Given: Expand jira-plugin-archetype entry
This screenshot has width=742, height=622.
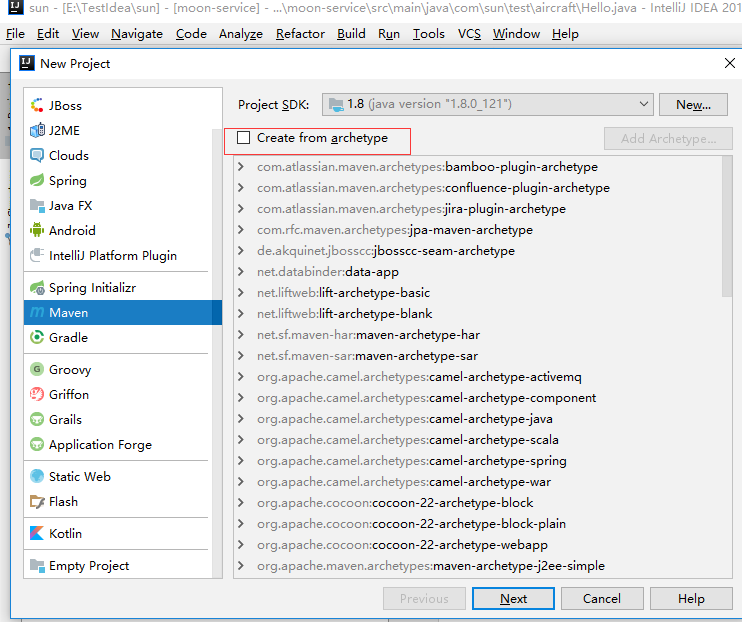Looking at the screenshot, I should click(241, 209).
